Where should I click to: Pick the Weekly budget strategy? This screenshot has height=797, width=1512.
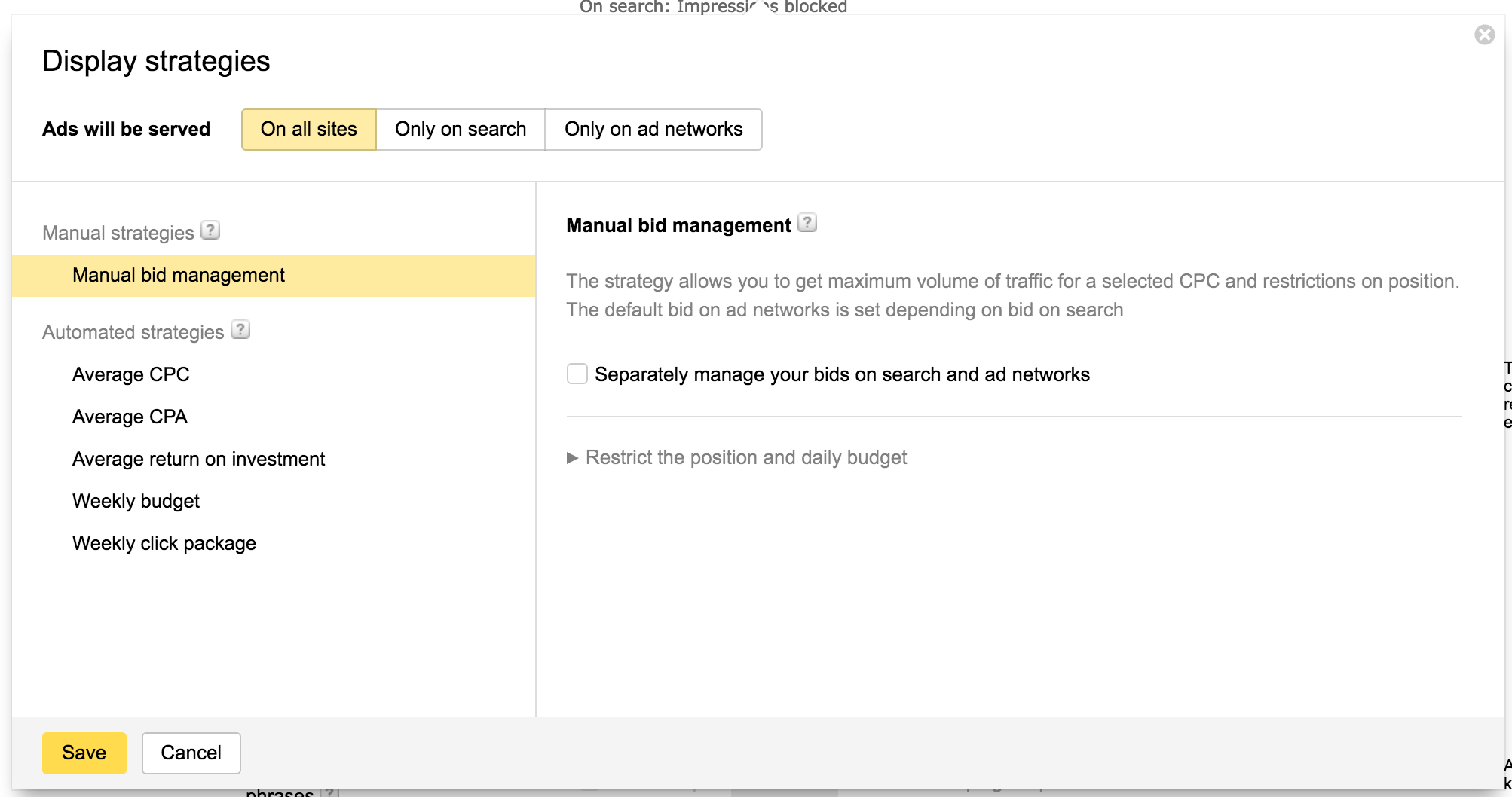click(x=136, y=501)
